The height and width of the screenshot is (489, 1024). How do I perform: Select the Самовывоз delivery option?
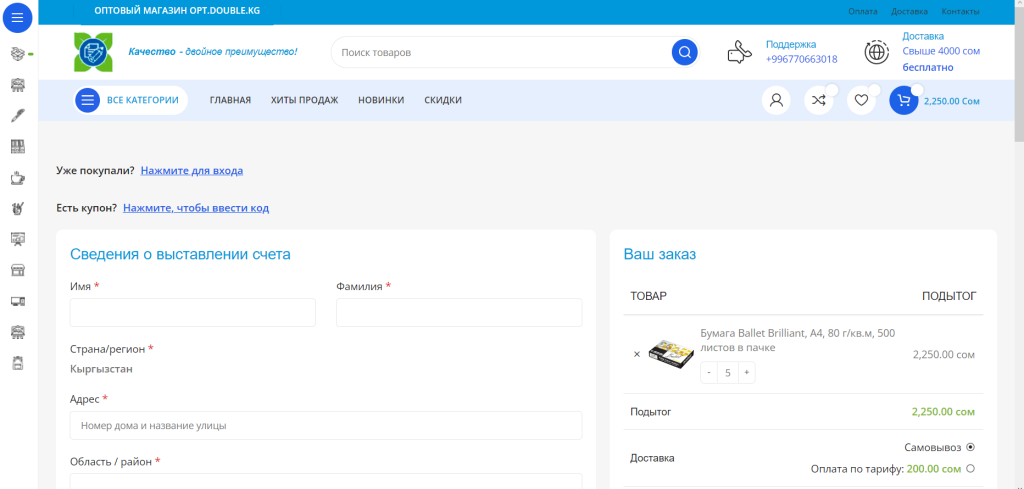click(970, 447)
